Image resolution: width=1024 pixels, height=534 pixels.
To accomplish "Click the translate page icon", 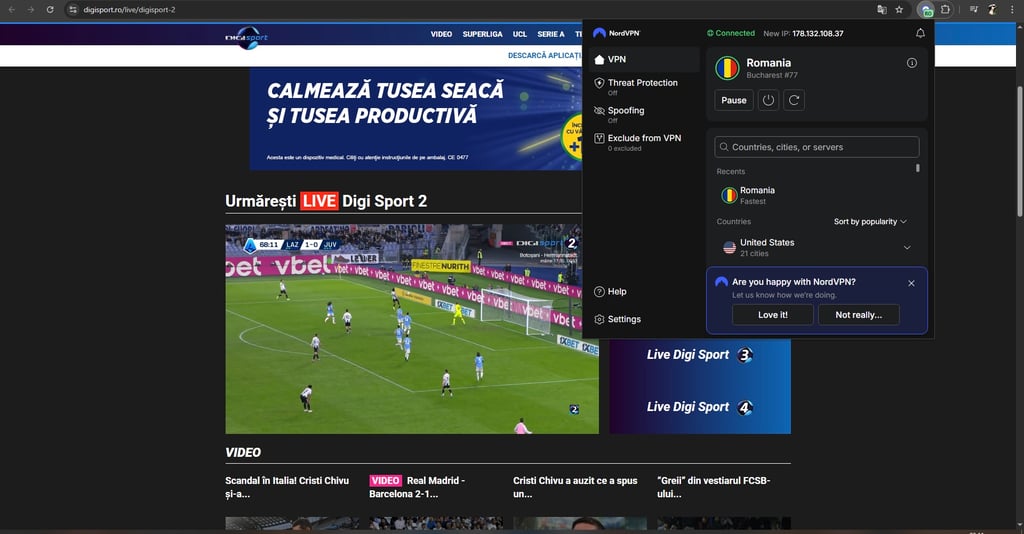I will [882, 10].
